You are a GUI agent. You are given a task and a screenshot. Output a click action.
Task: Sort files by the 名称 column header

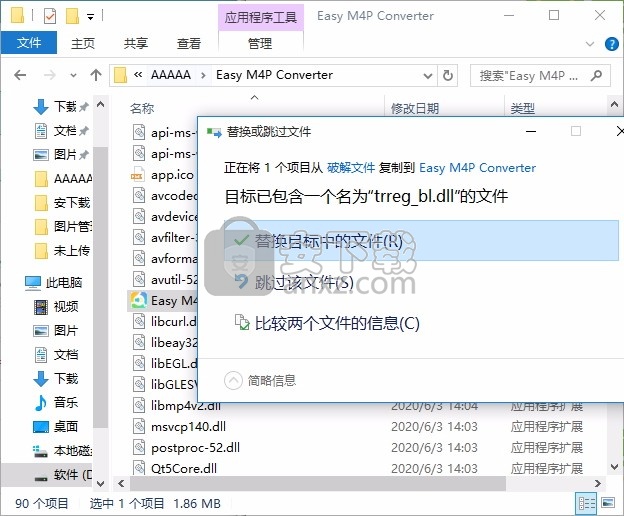142,108
